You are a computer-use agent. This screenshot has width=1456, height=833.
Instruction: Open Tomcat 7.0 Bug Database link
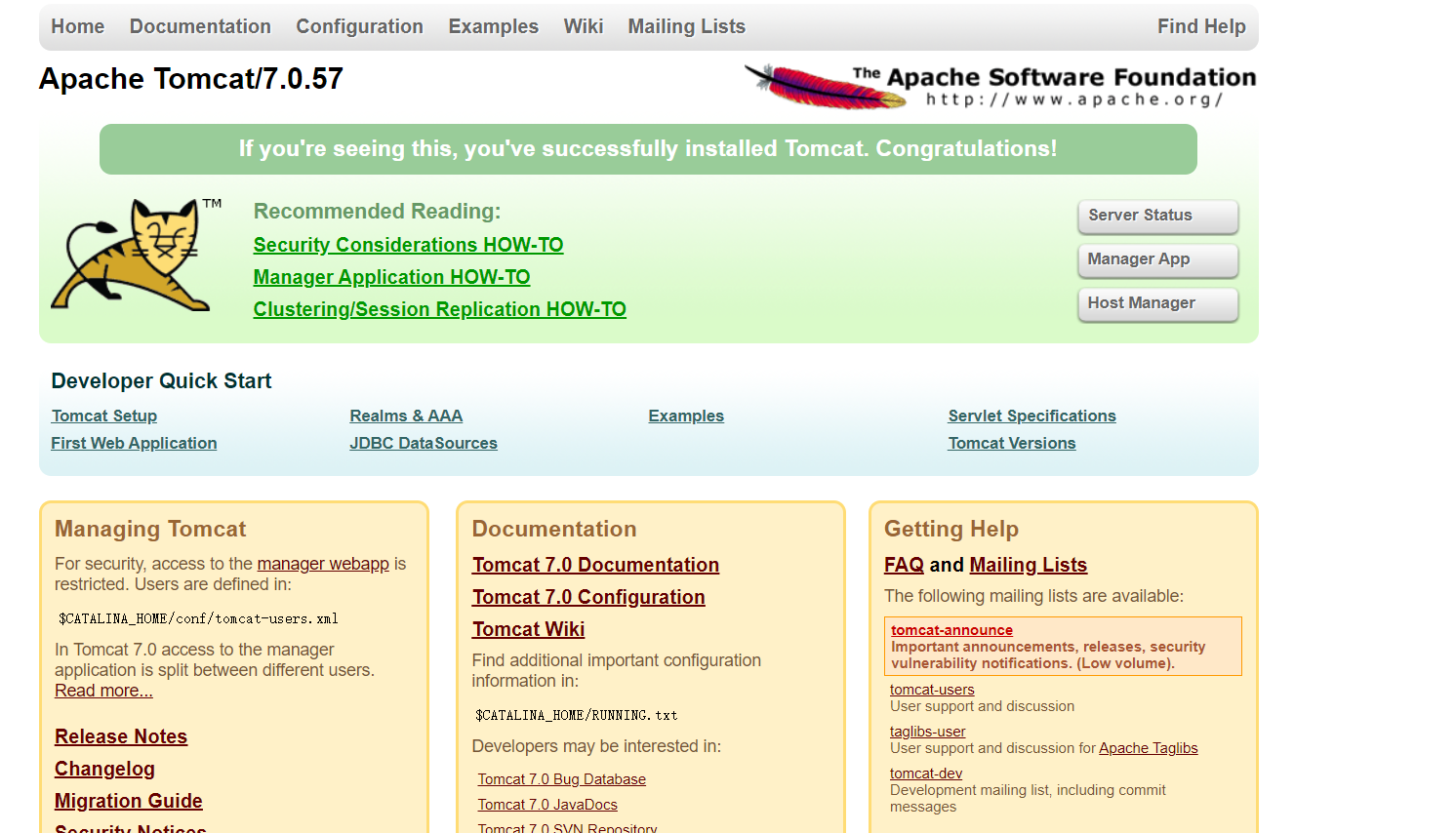(562, 779)
